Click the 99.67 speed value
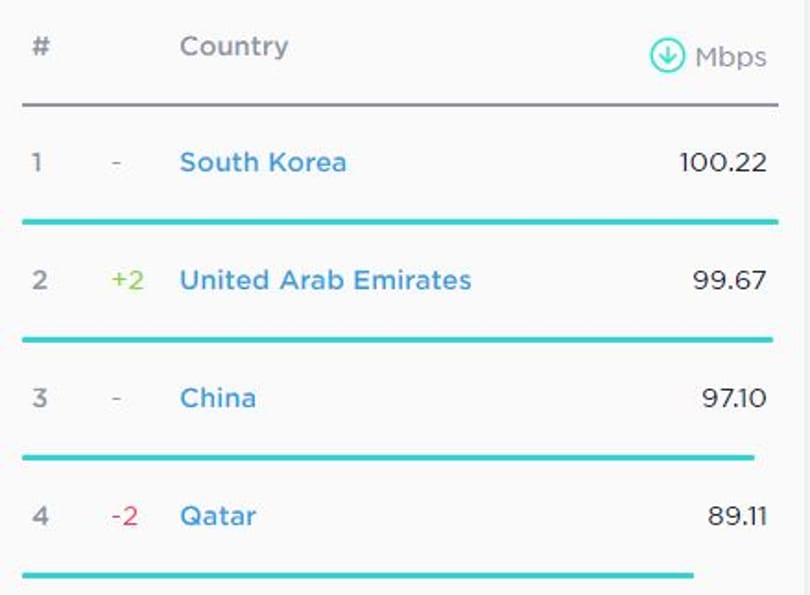This screenshot has width=810, height=595. point(729,280)
